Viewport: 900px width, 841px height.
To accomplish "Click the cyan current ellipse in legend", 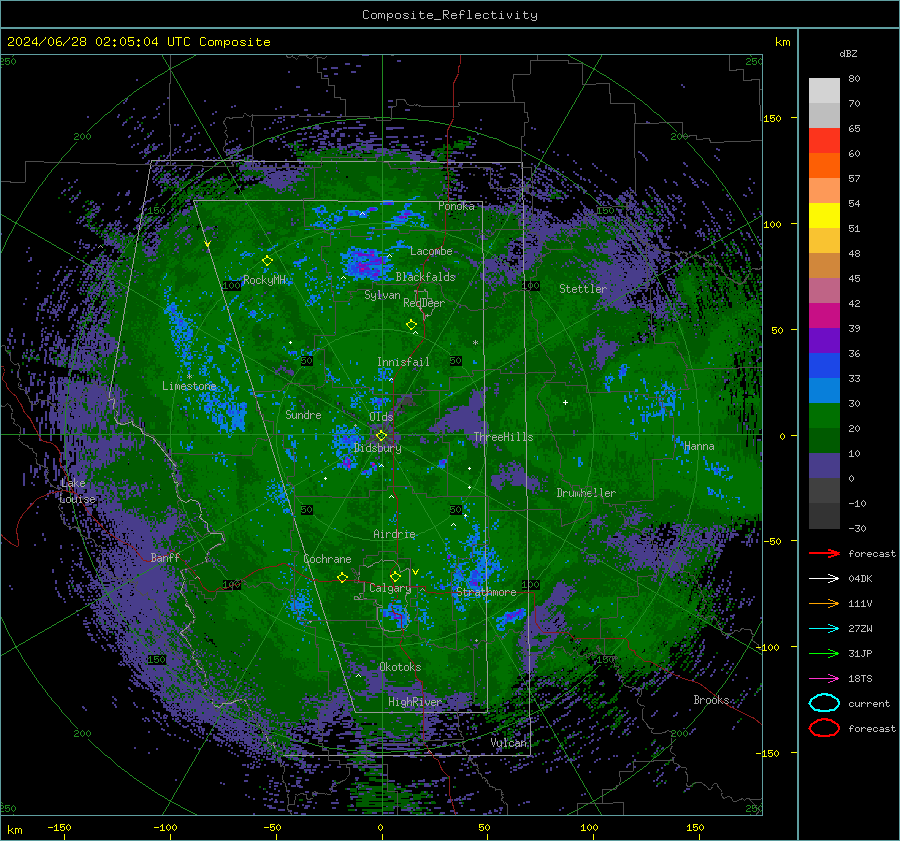I will pyautogui.click(x=824, y=703).
